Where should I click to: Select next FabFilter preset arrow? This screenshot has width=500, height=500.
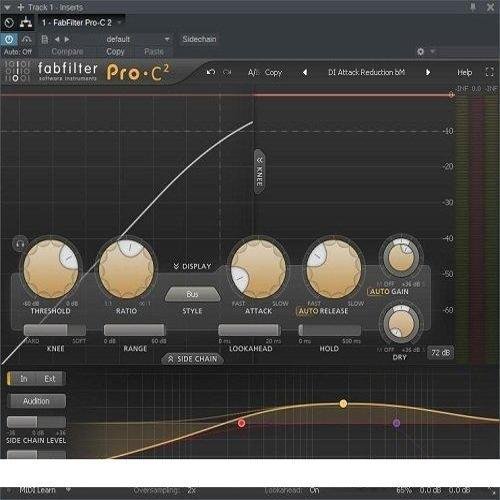pos(428,72)
